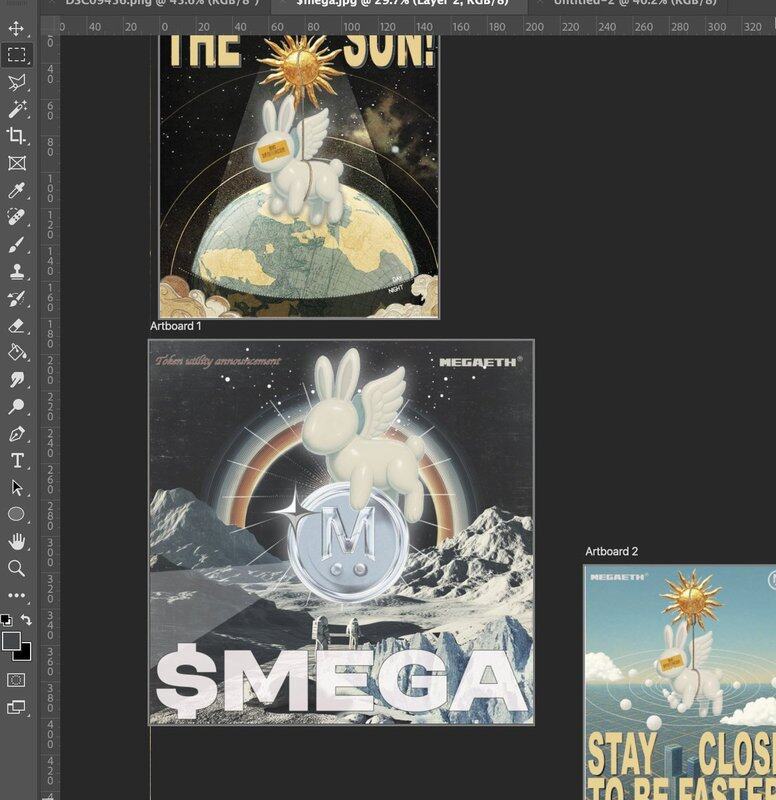Choose the Clone Stamp tool
The width and height of the screenshot is (776, 800).
pyautogui.click(x=16, y=272)
